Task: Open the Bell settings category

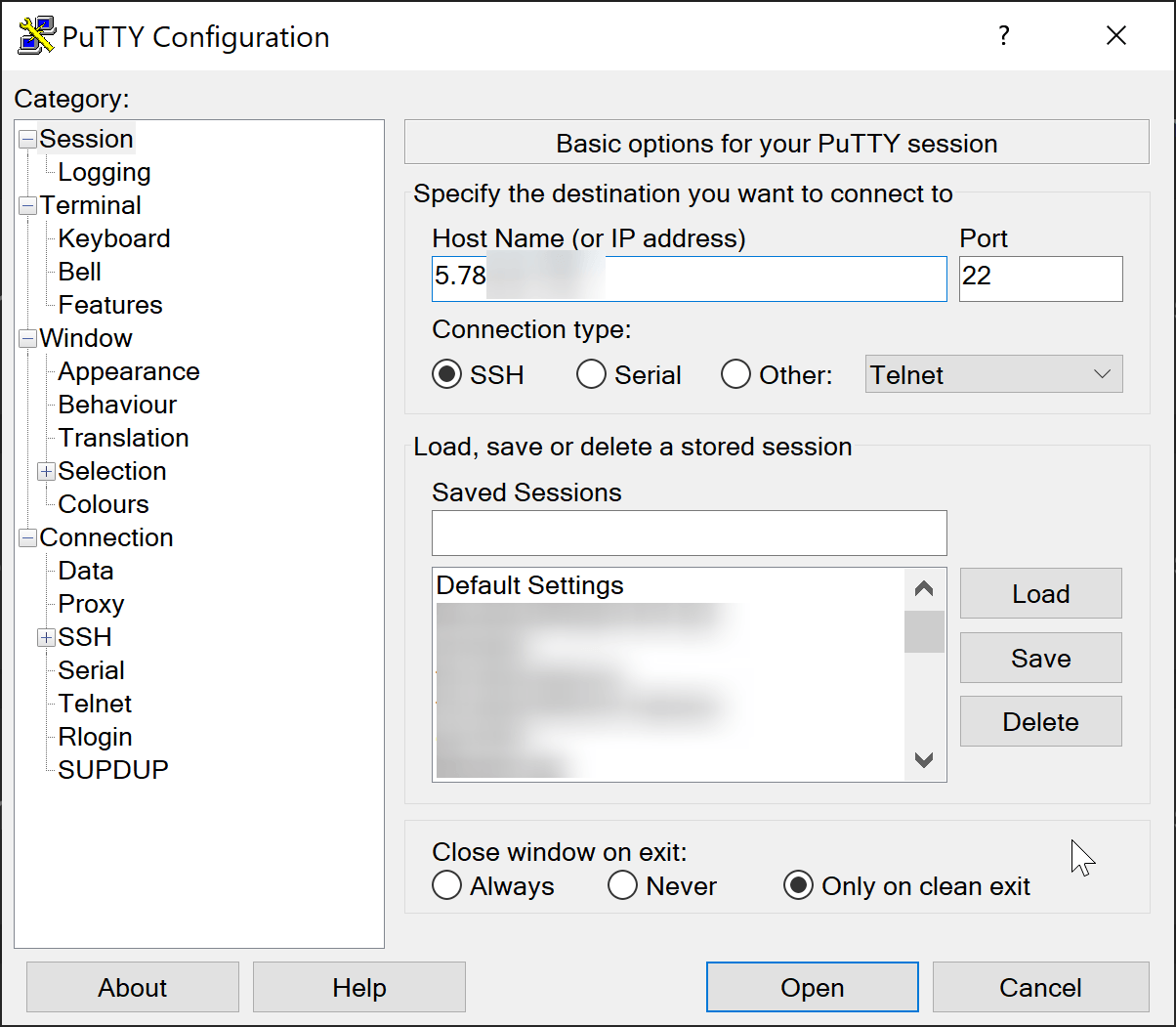Action: coord(80,272)
